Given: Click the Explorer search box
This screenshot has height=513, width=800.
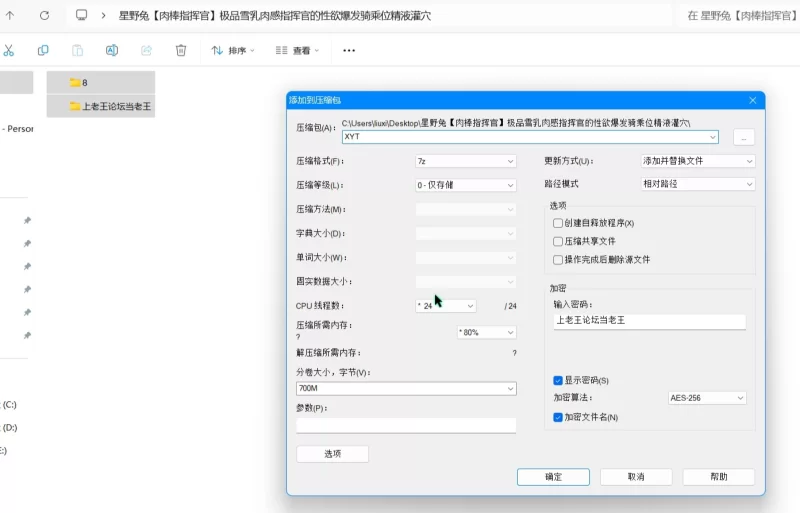Looking at the screenshot, I should [740, 16].
